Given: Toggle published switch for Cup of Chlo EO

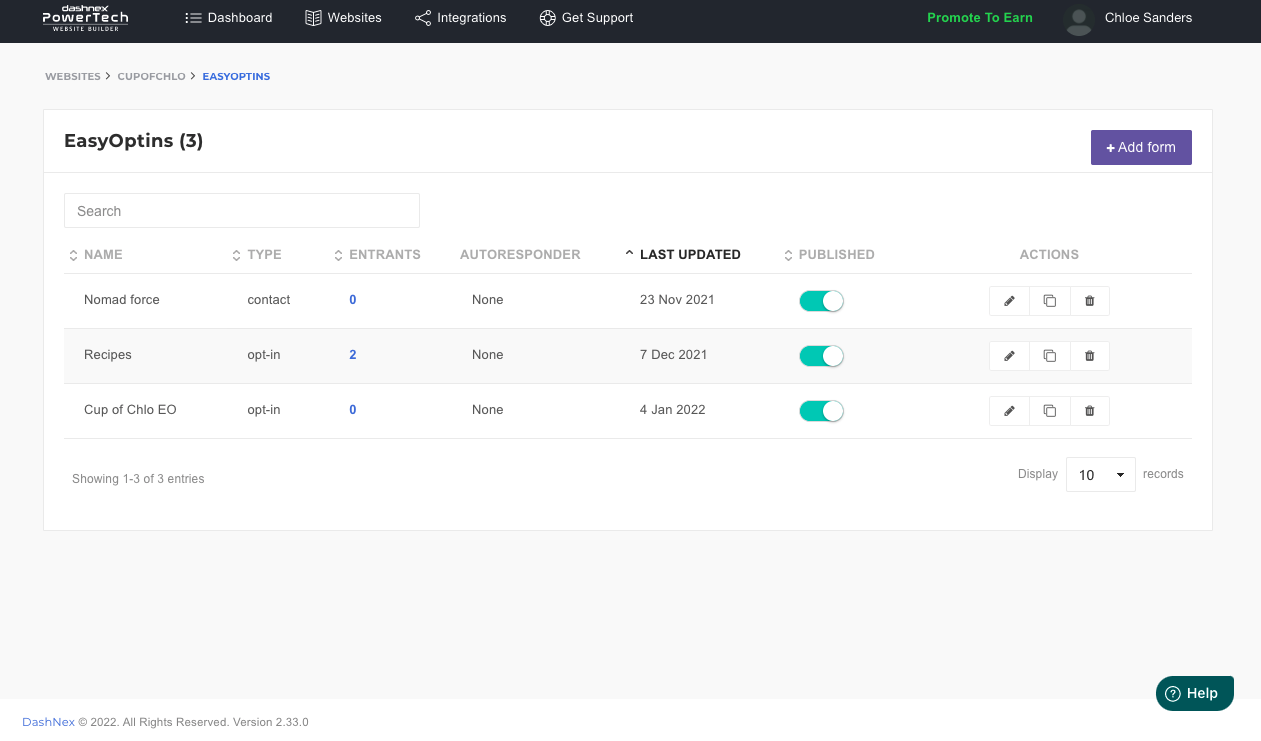Looking at the screenshot, I should click(x=821, y=411).
